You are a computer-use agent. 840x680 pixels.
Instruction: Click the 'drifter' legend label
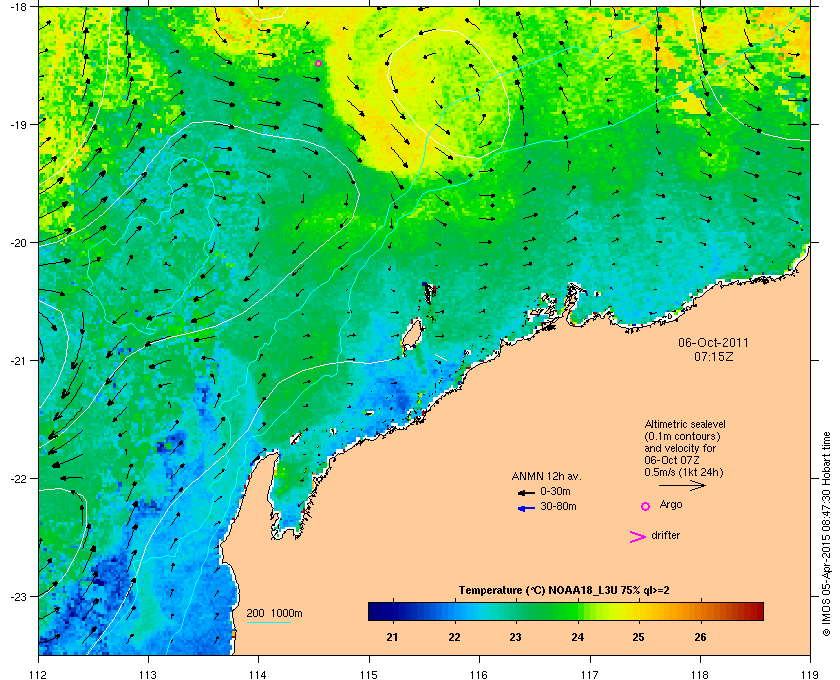[665, 535]
